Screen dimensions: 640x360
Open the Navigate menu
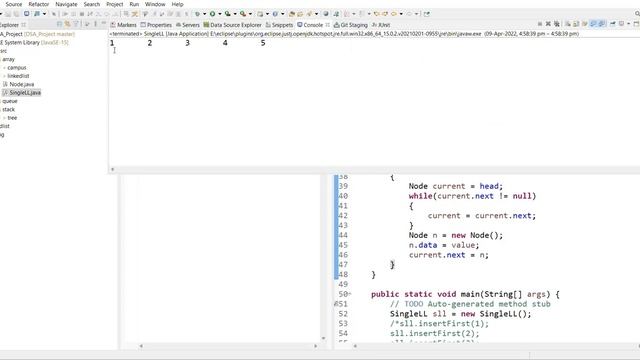(x=66, y=4)
